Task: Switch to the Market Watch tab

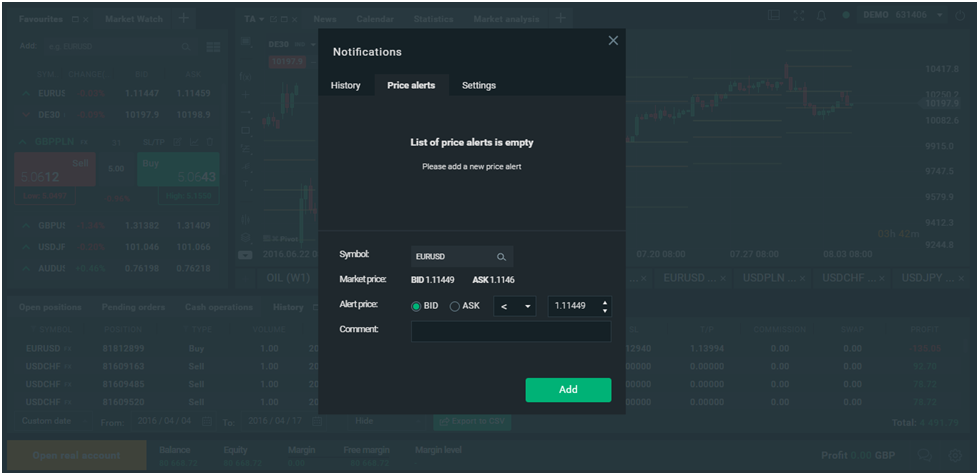Action: click(134, 19)
